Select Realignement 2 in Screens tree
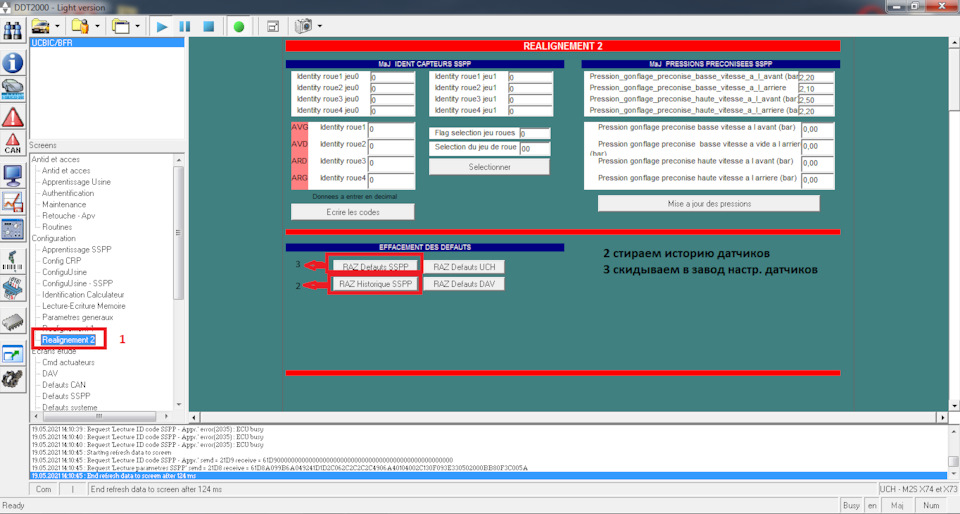 click(69, 340)
